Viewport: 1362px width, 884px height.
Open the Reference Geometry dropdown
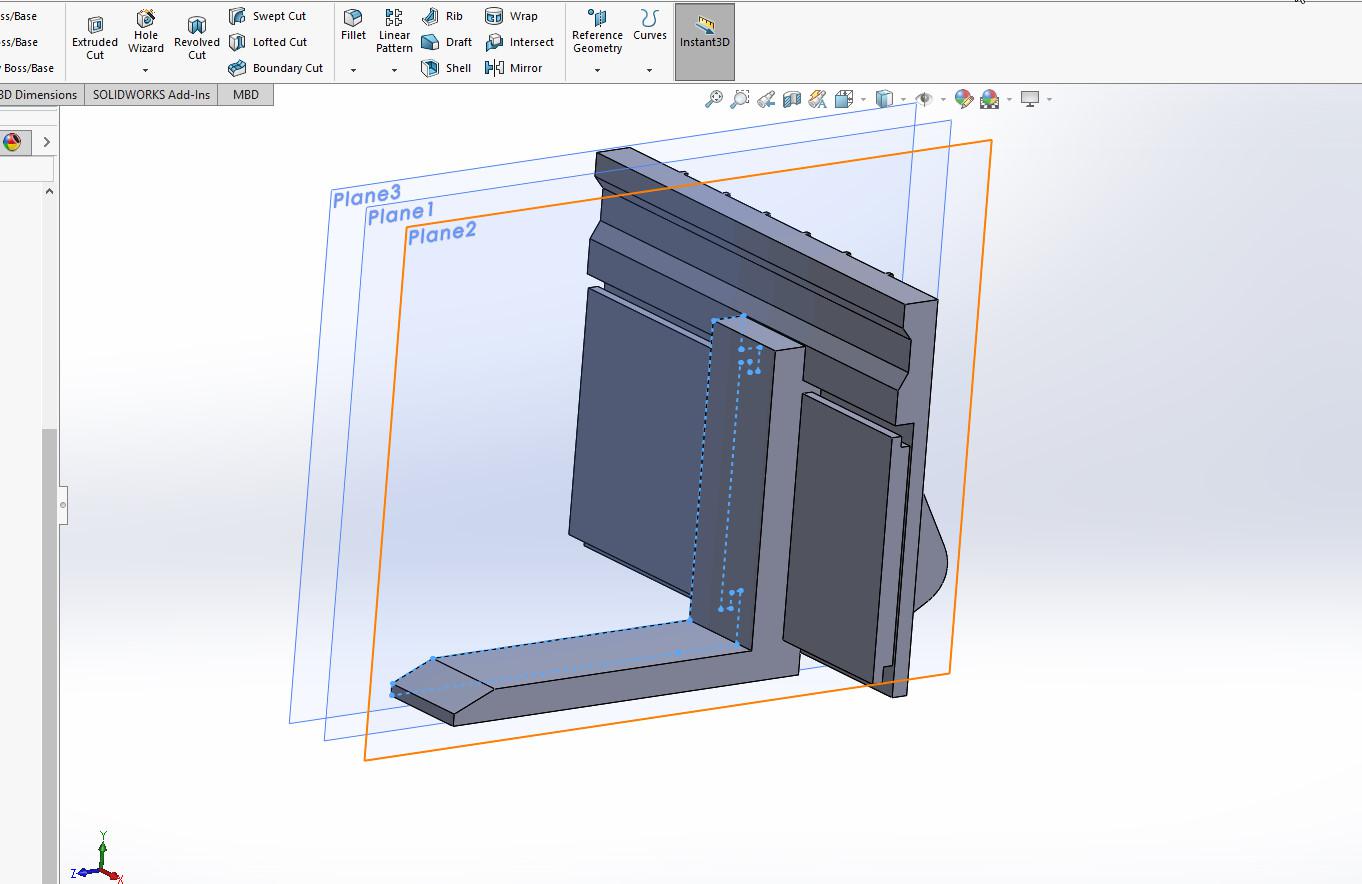(597, 70)
